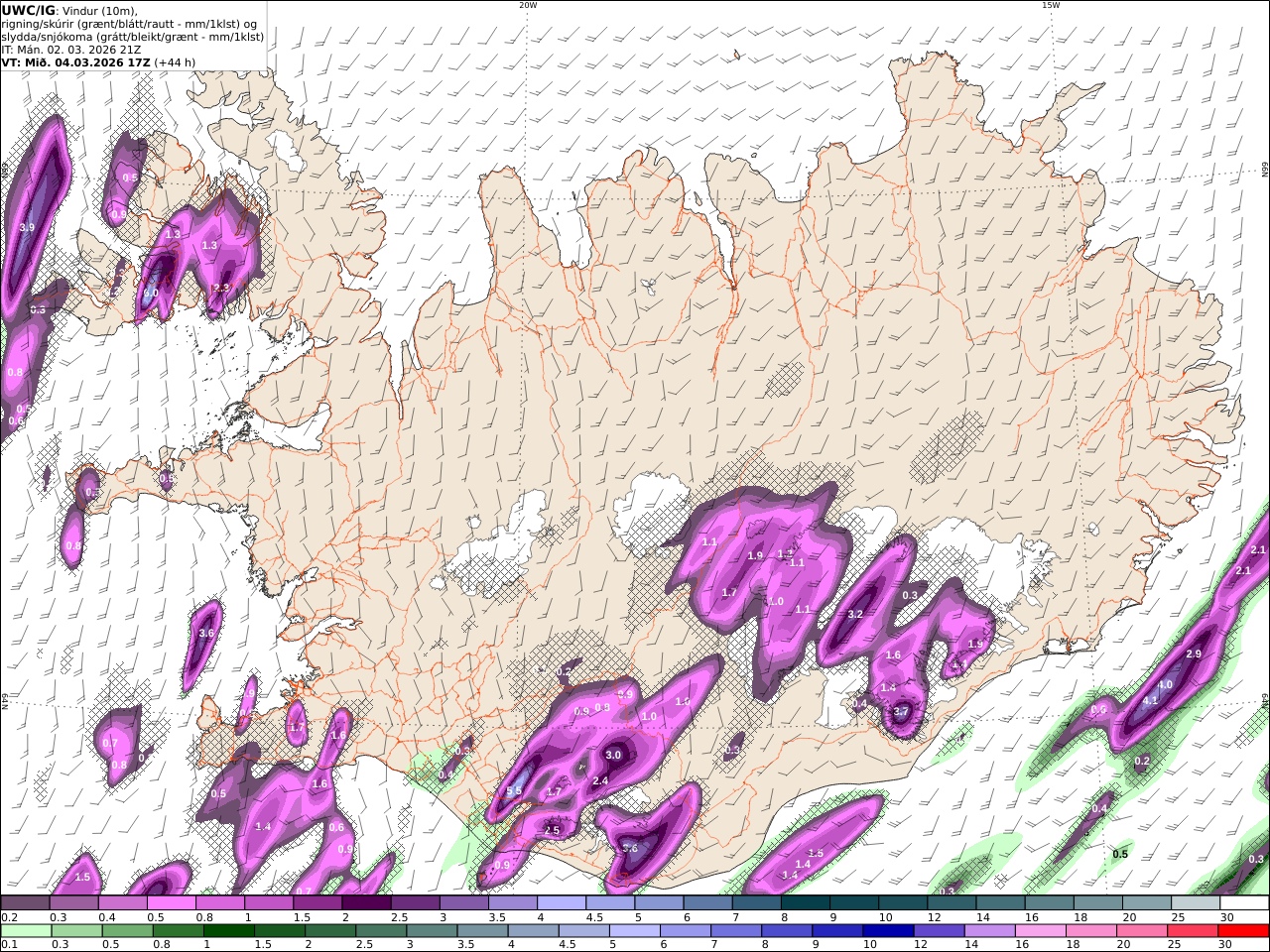Click the 2.4 precipitation value in the south
Screen dimensions: 1270x952
click(x=600, y=780)
